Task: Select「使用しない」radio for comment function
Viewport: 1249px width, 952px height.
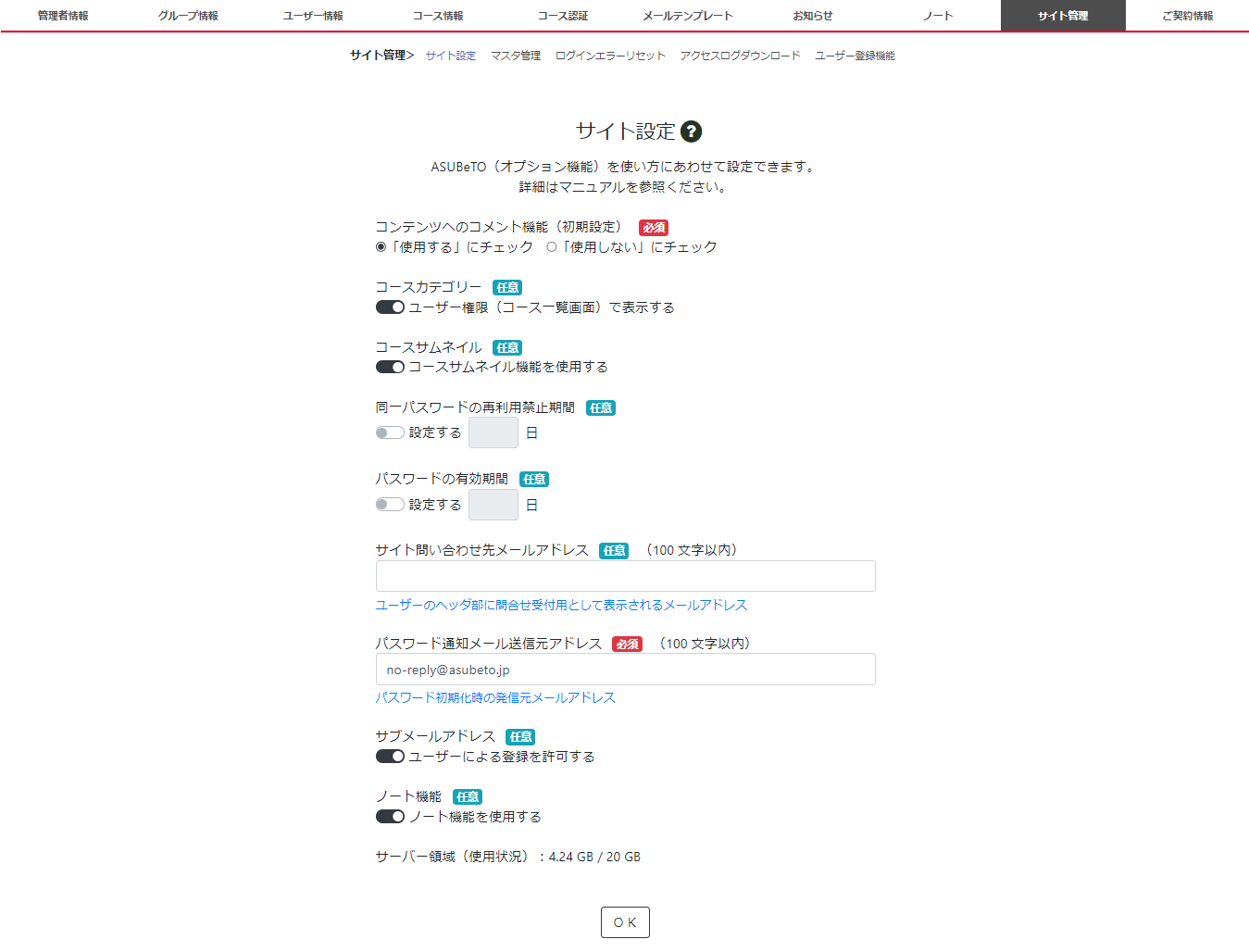Action: [x=552, y=247]
